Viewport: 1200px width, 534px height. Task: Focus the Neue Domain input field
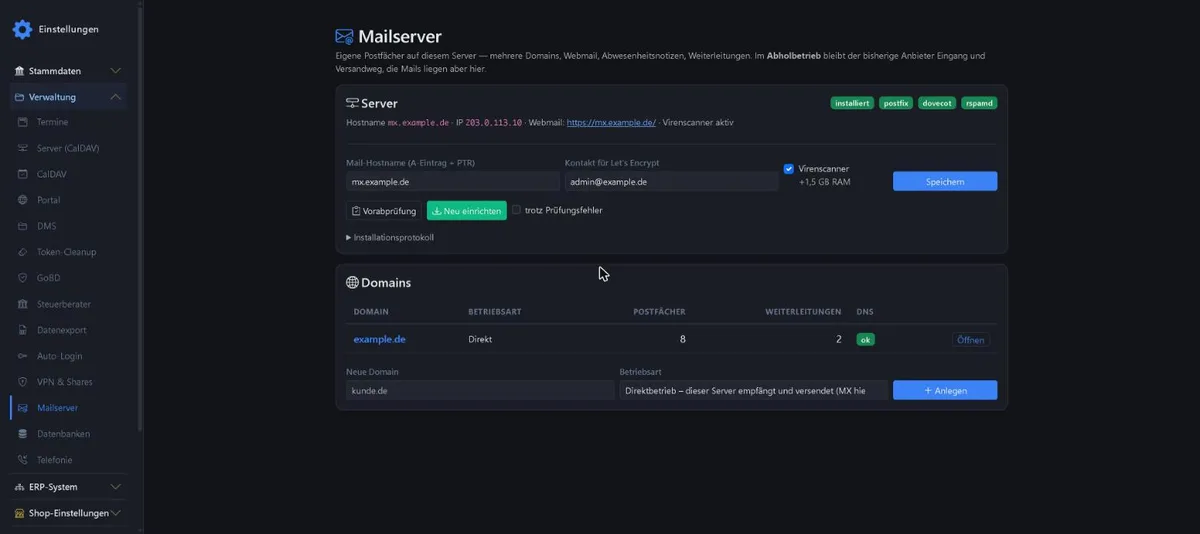point(480,390)
